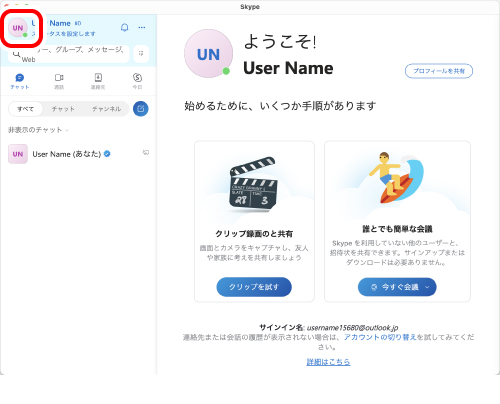Image resolution: width=500 pixels, height=404 pixels.
Task: Click the small icon at right of User Name chat row
Action: (x=146, y=152)
